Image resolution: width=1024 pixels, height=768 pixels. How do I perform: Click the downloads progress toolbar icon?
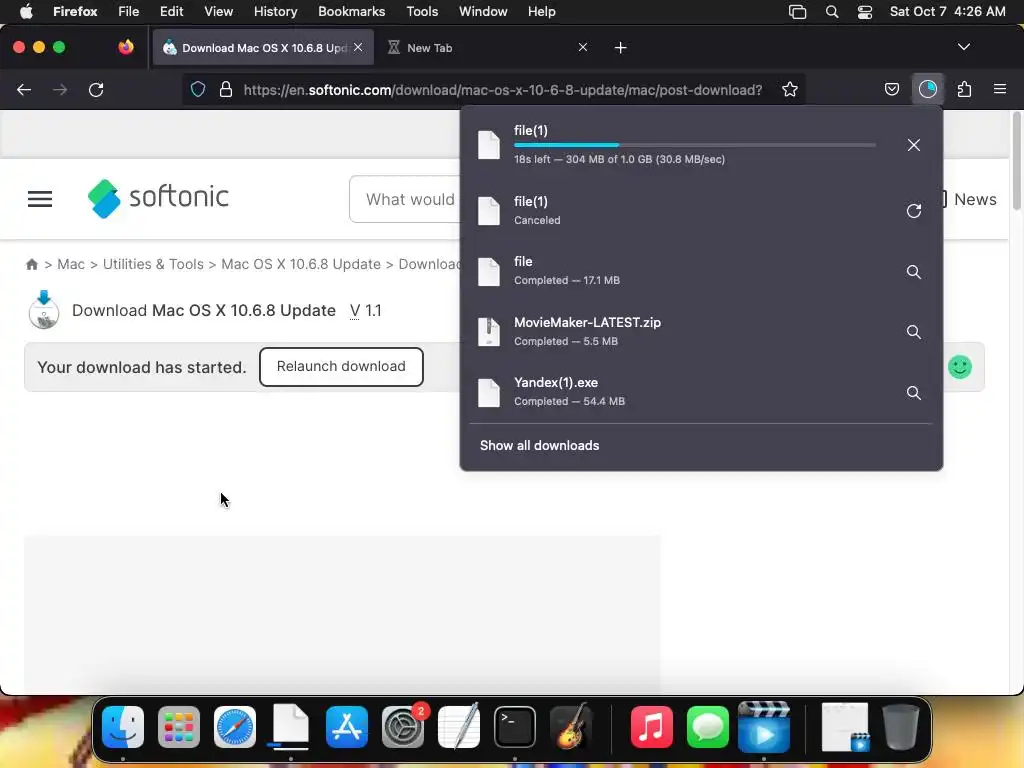[x=927, y=89]
